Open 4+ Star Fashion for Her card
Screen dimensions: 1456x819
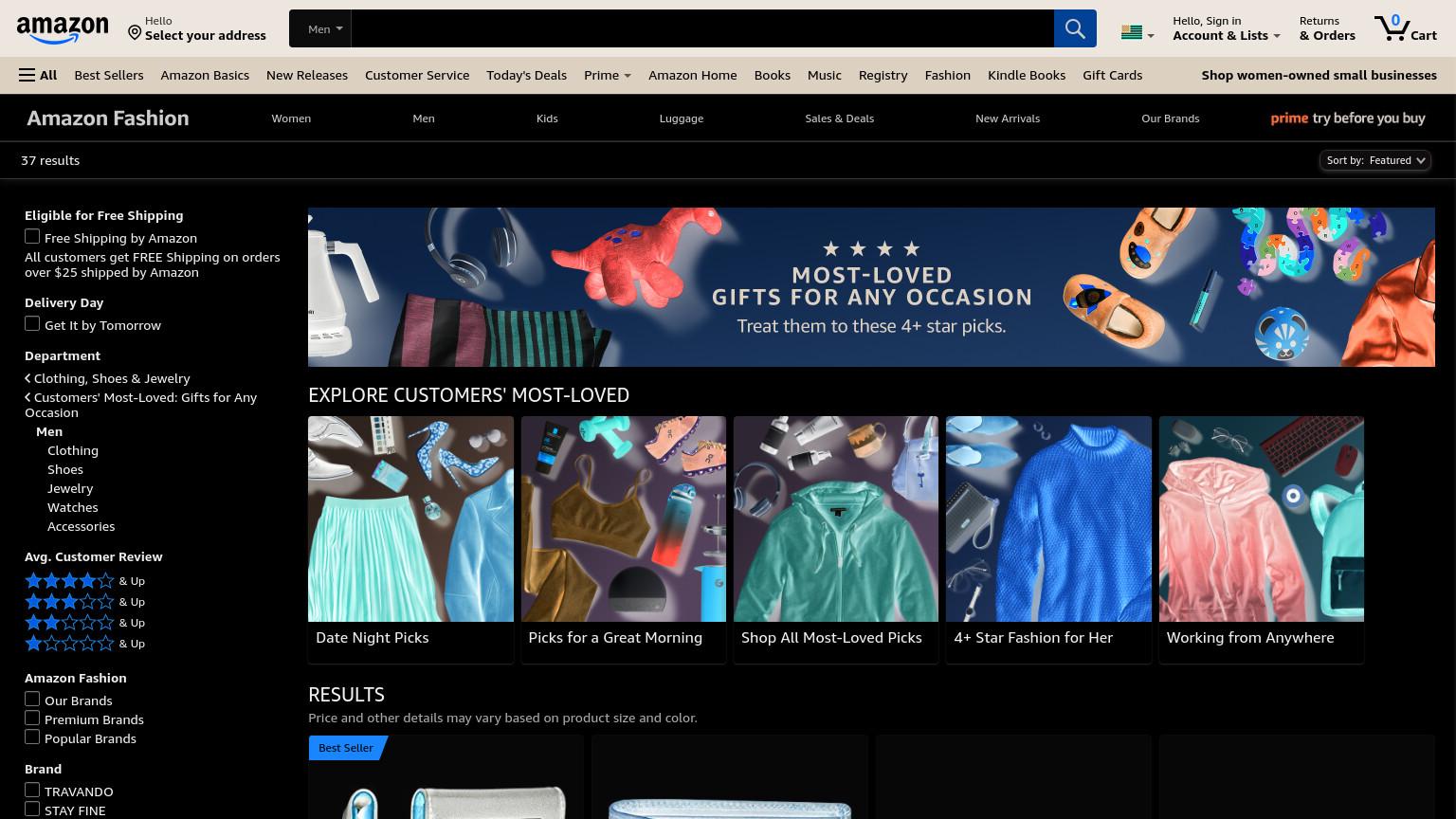(x=1048, y=539)
